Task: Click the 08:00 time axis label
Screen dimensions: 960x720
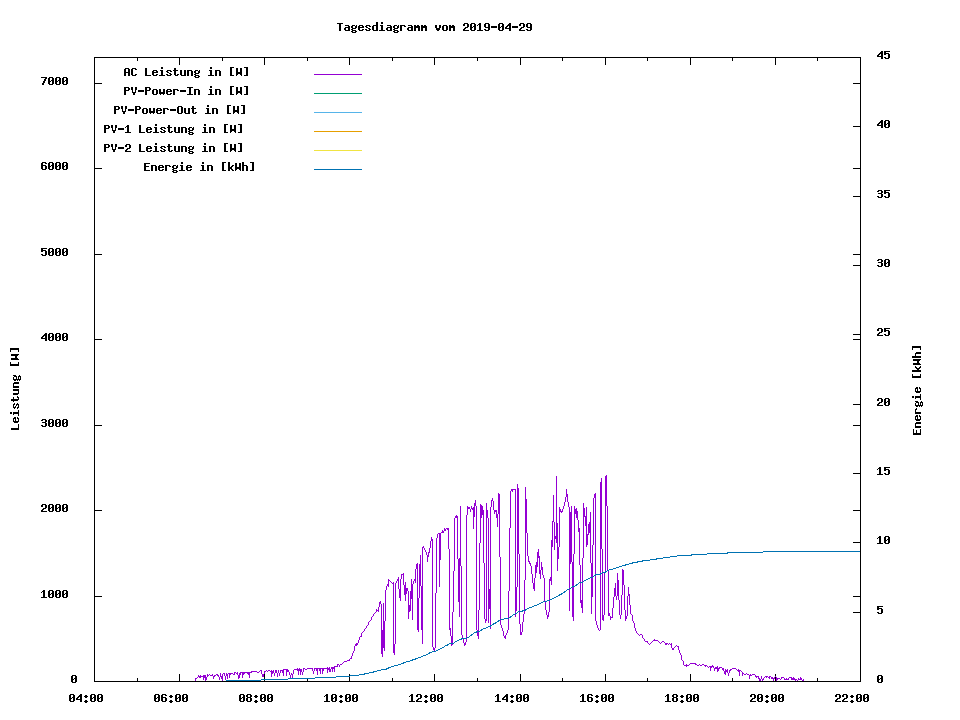Action: coord(256,698)
